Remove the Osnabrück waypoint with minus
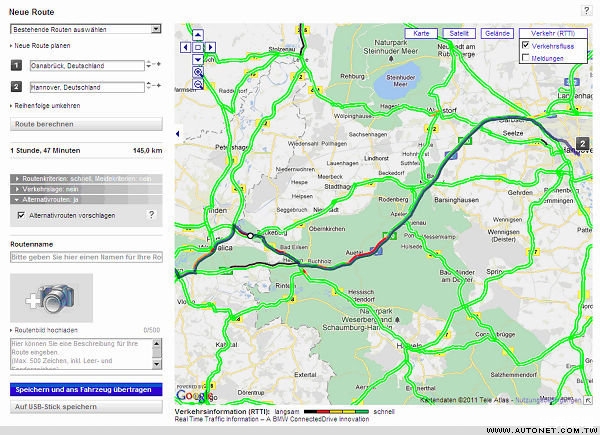This screenshot has height=435, width=600. coord(154,64)
